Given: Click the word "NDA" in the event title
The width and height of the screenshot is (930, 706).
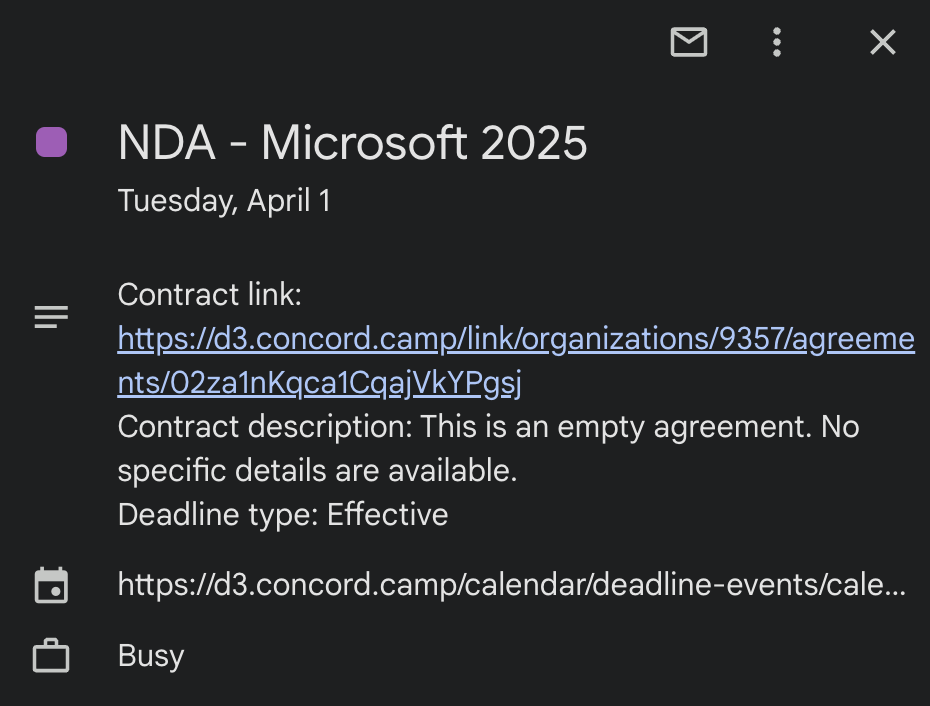Looking at the screenshot, I should [166, 144].
